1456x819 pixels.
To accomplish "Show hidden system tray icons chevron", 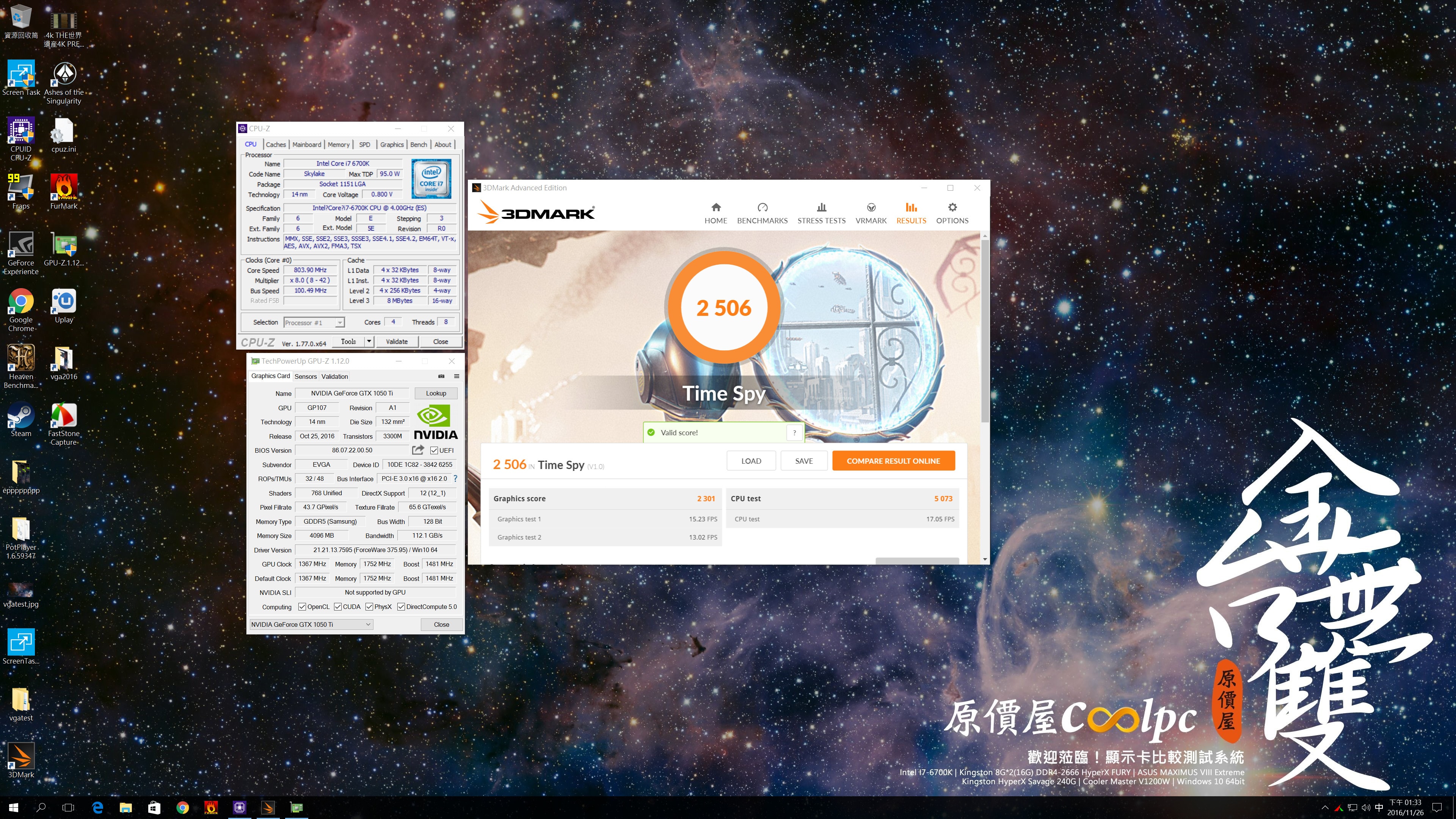I will [x=1325, y=808].
